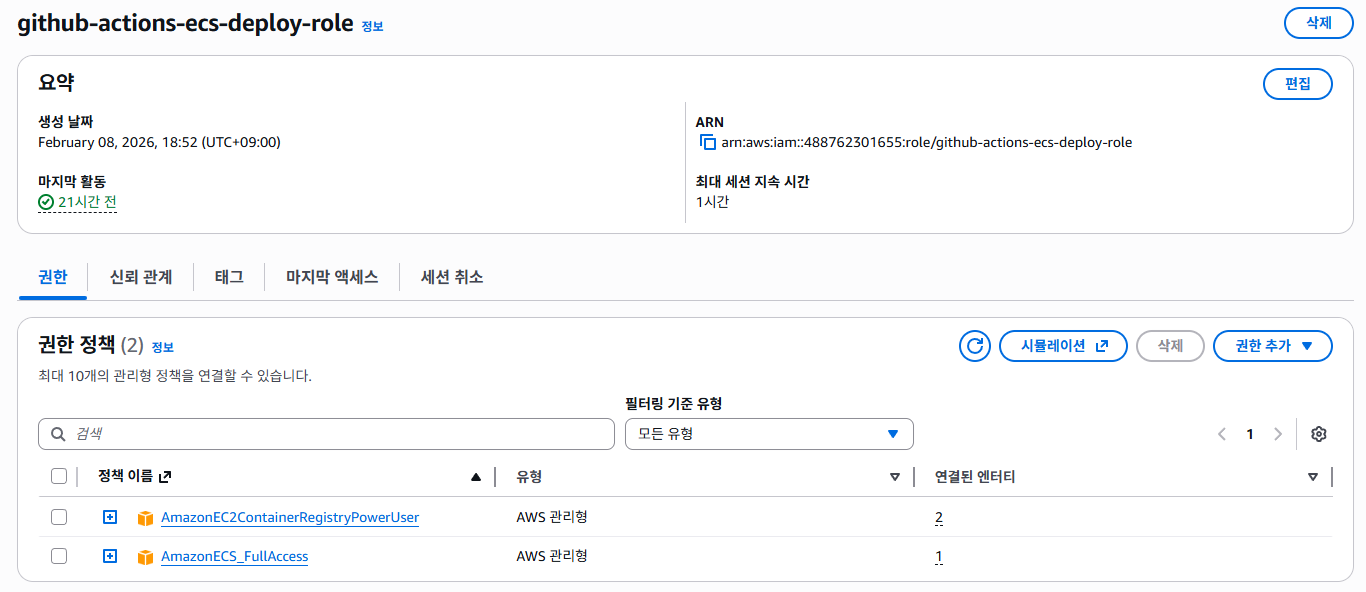This screenshot has width=1366, height=592.
Task: Click the disabled 삭제 policy button
Action: tap(1170, 346)
